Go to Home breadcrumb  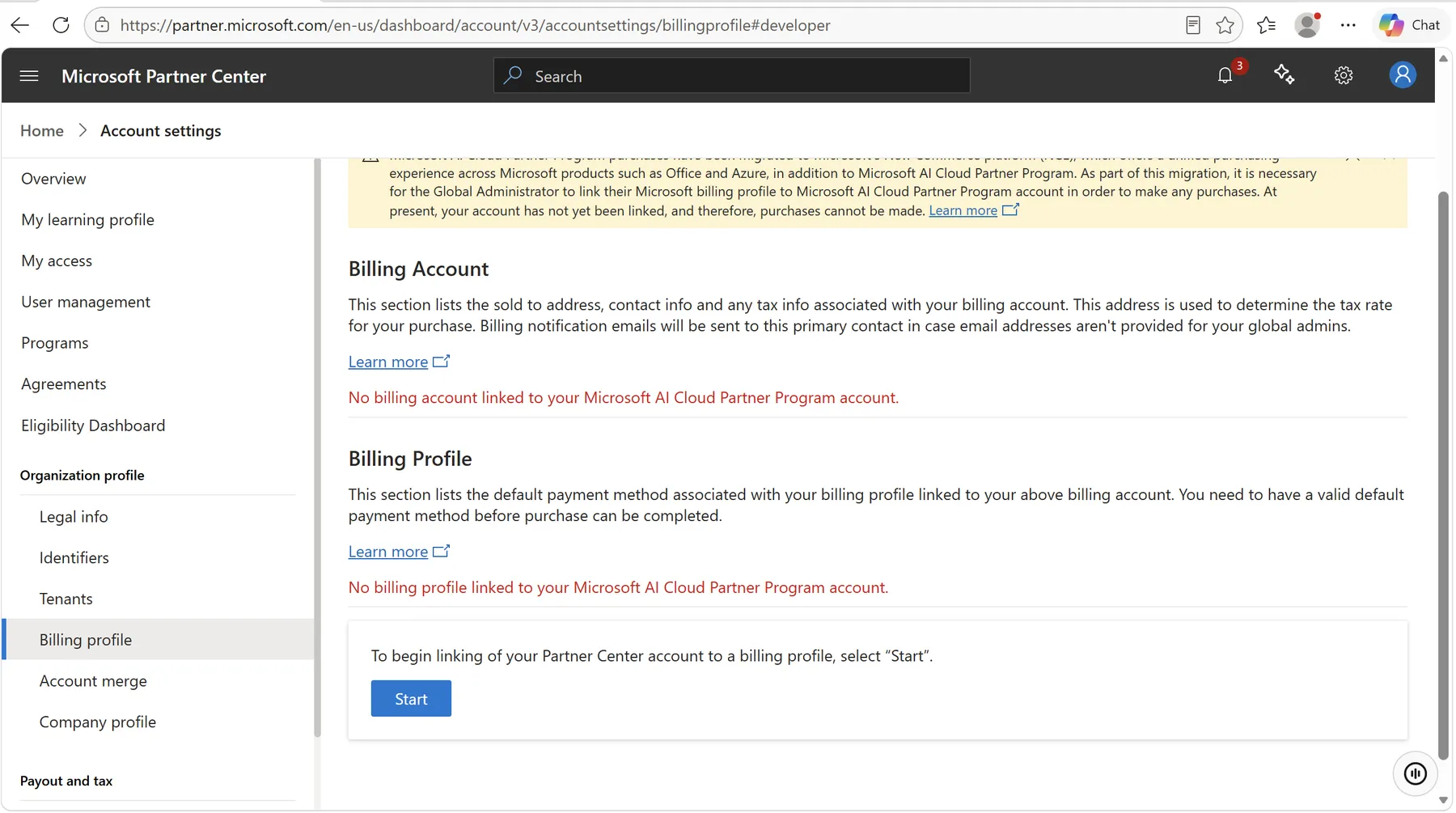click(42, 131)
